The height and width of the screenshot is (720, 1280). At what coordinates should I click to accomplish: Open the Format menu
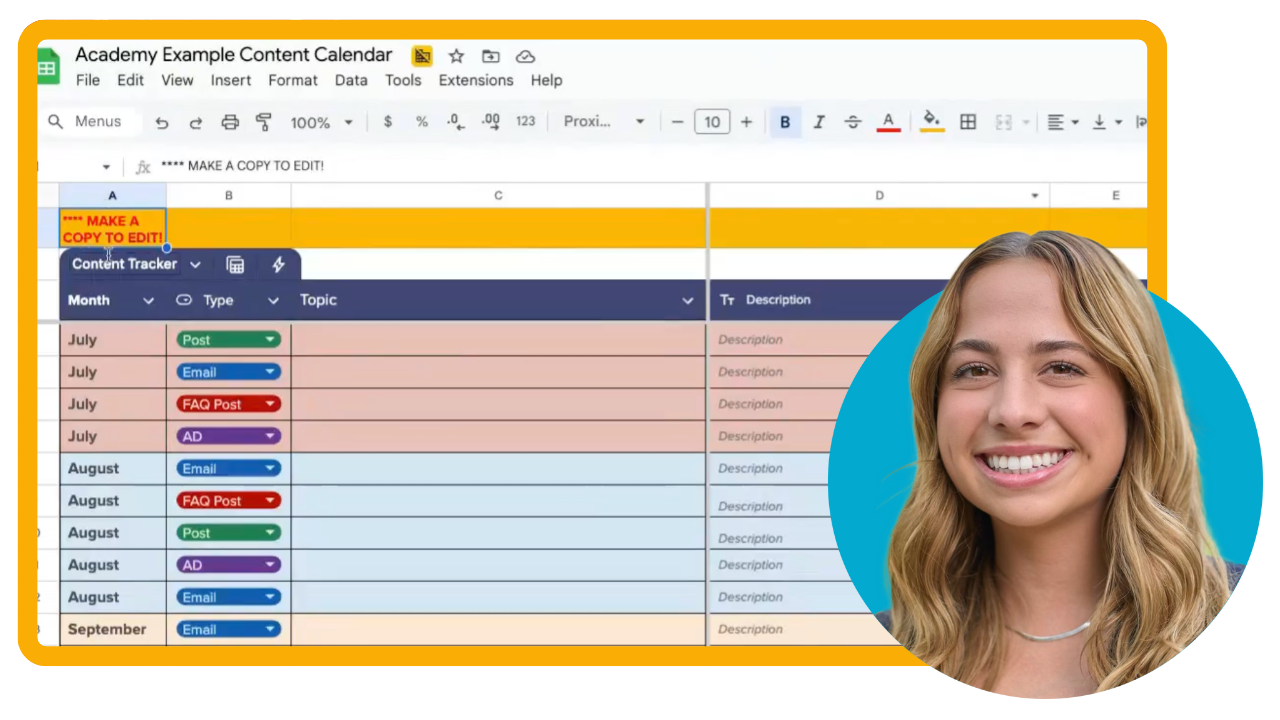pyautogui.click(x=292, y=80)
